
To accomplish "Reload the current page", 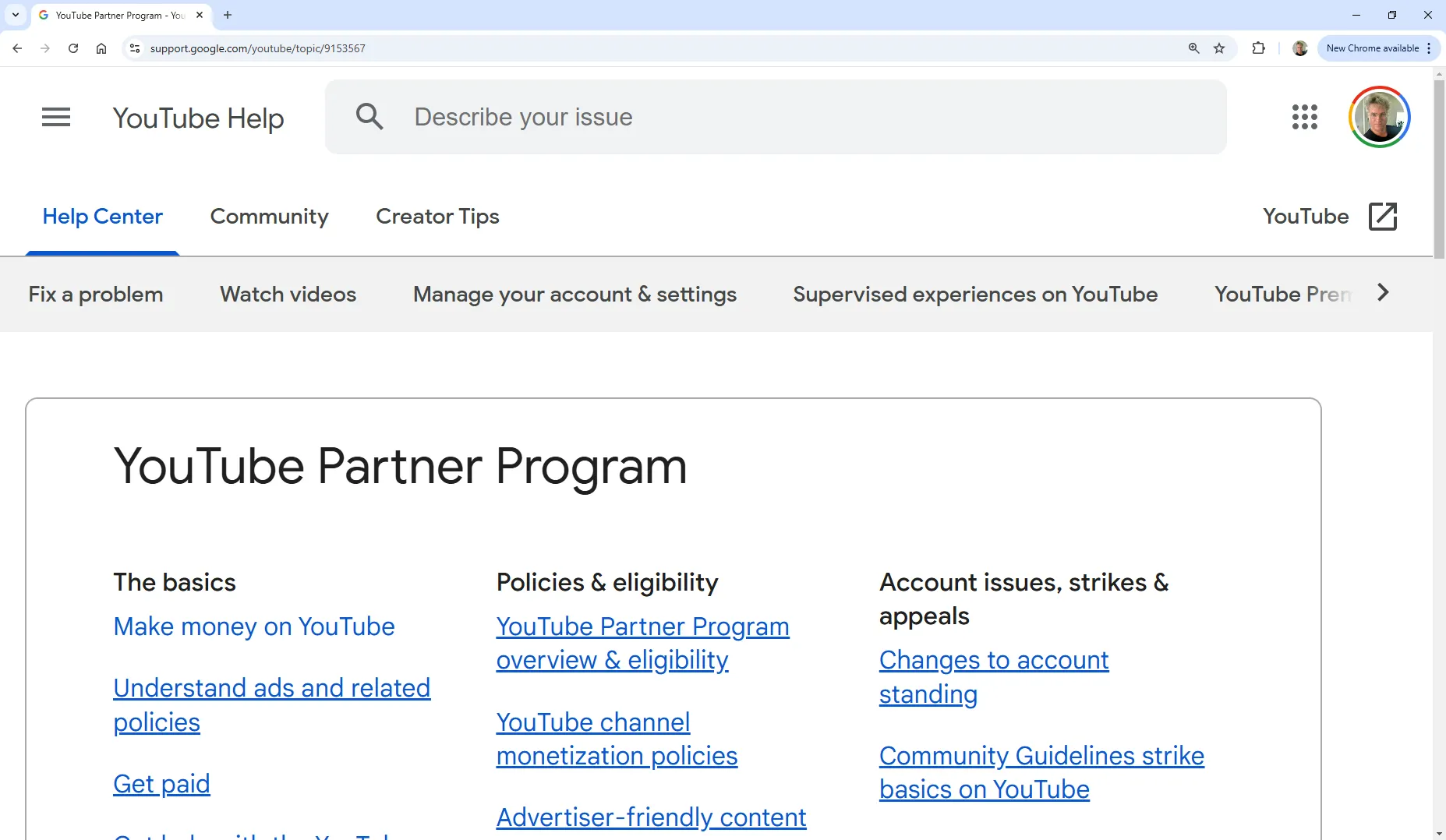I will point(73,48).
